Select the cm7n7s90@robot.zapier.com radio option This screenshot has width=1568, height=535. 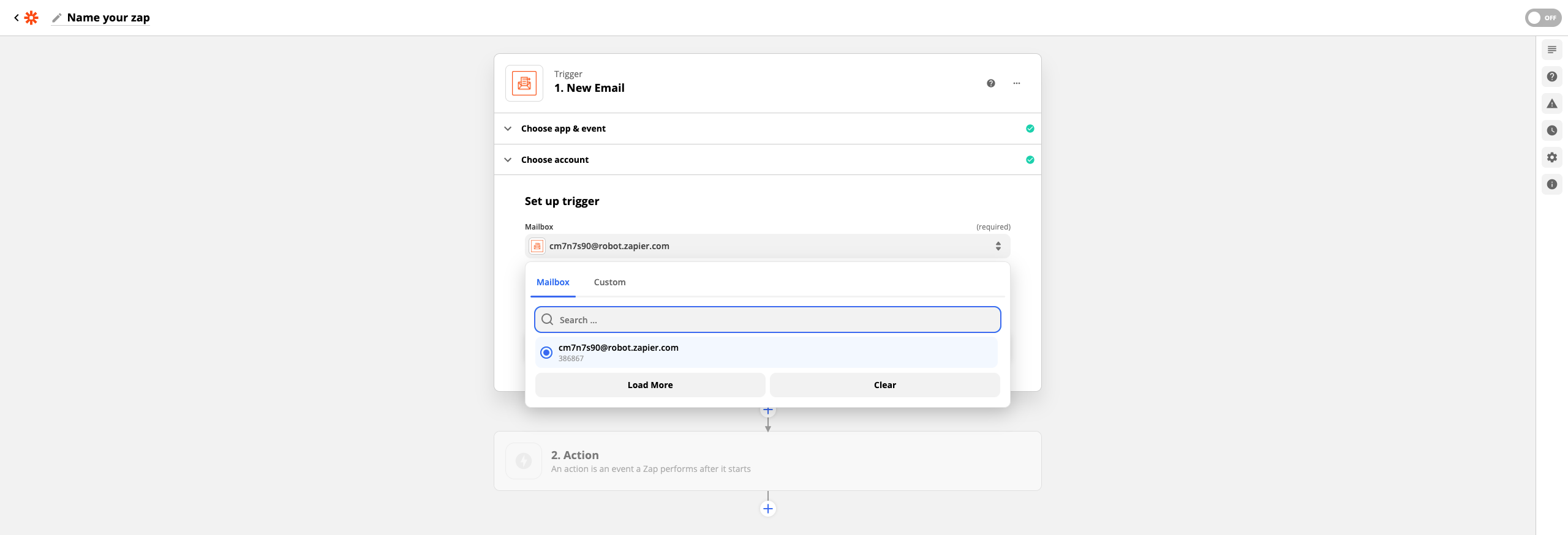[546, 353]
